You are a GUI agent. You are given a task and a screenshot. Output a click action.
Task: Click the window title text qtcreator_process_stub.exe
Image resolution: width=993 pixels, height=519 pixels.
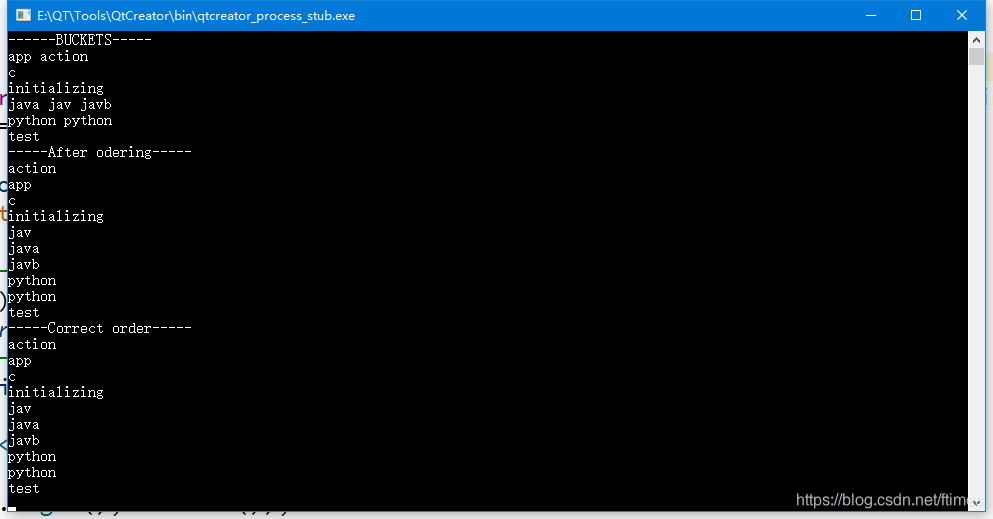196,16
